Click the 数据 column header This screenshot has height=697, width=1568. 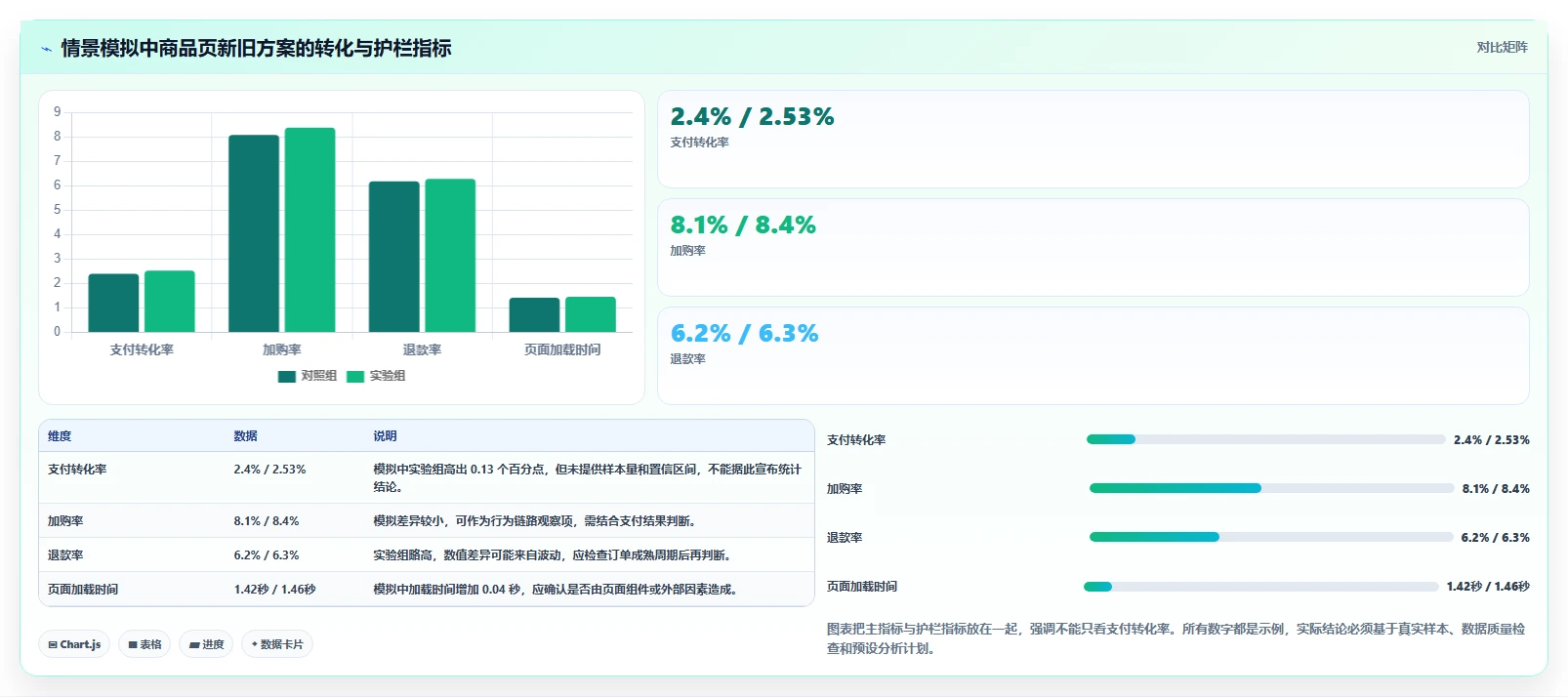coord(245,436)
